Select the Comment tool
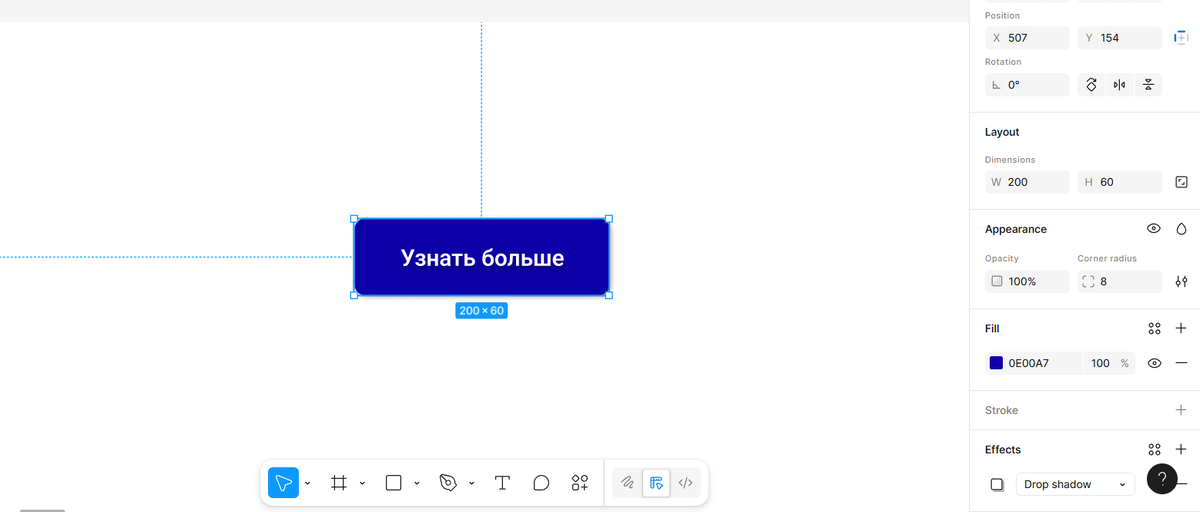1200x512 pixels. pyautogui.click(x=541, y=483)
